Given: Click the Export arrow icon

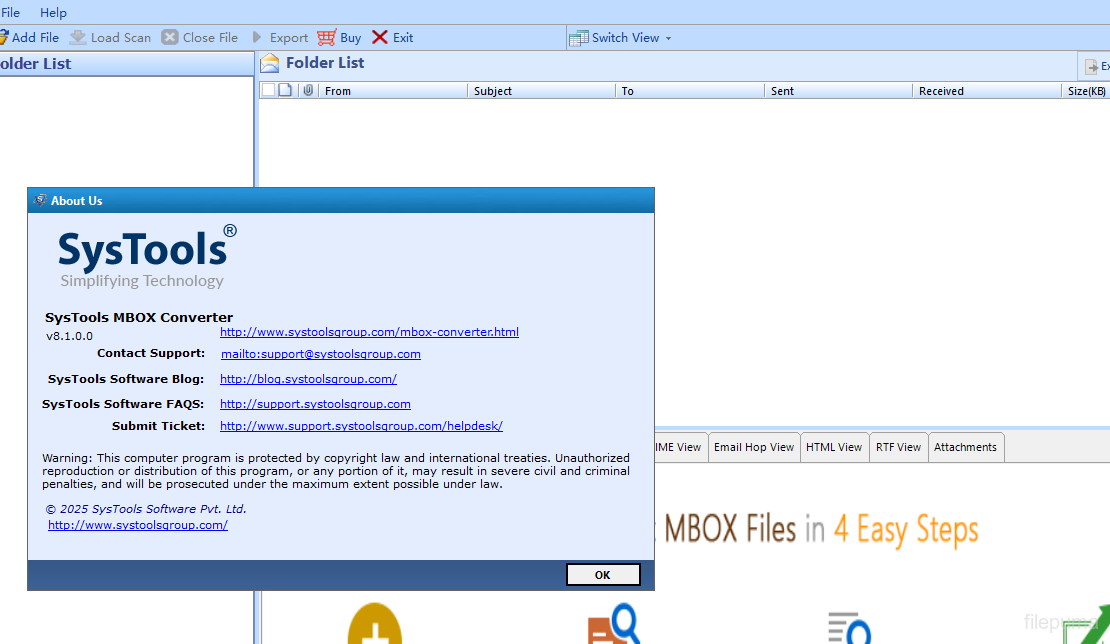Looking at the screenshot, I should (x=257, y=37).
